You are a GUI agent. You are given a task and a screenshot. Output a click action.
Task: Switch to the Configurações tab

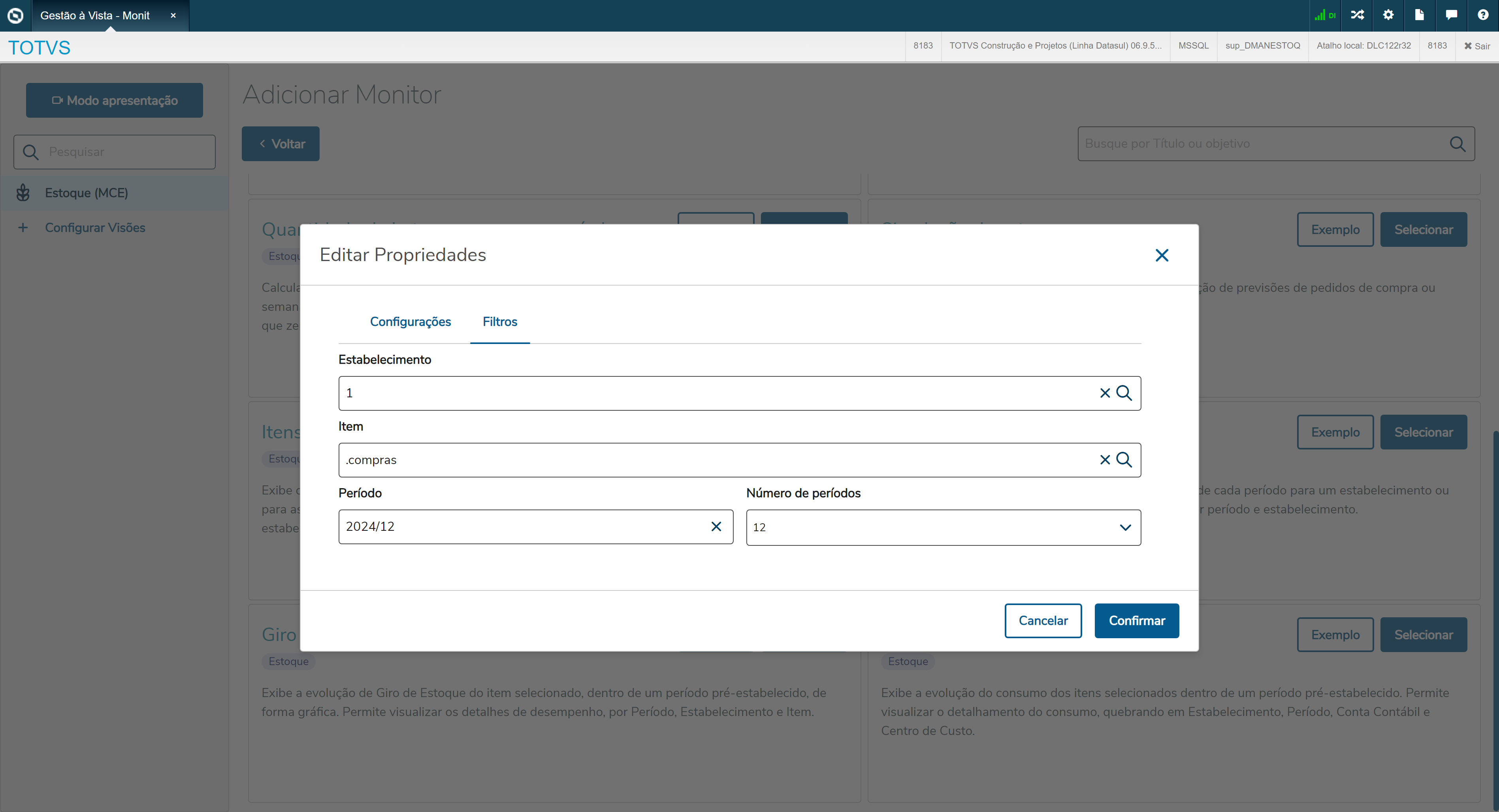(410, 321)
